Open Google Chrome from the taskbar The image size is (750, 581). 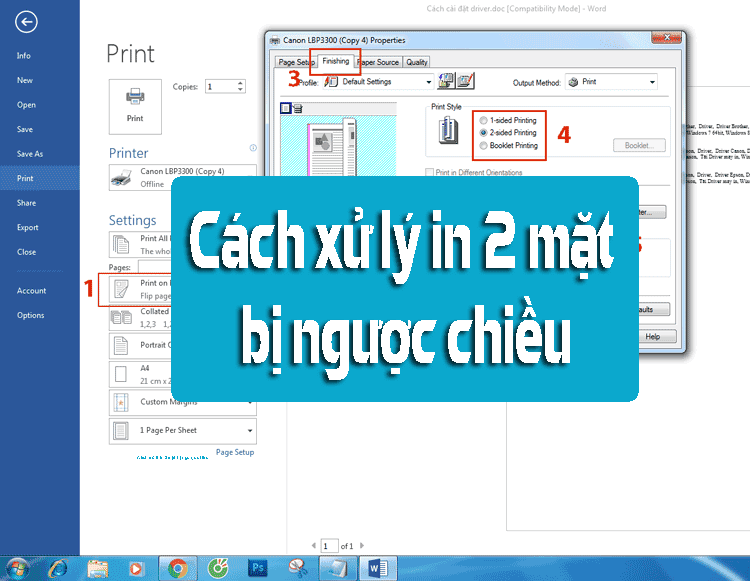177,568
